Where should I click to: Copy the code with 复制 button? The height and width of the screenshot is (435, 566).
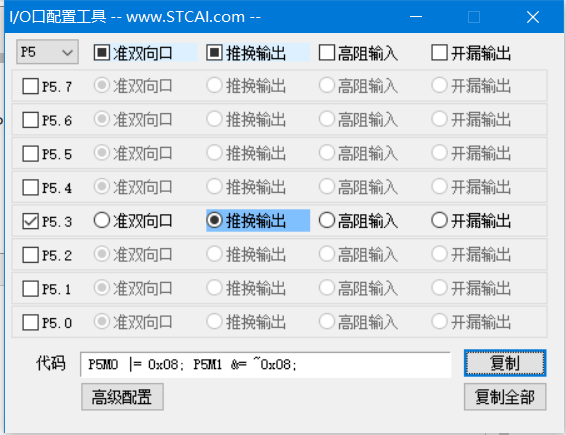point(505,363)
